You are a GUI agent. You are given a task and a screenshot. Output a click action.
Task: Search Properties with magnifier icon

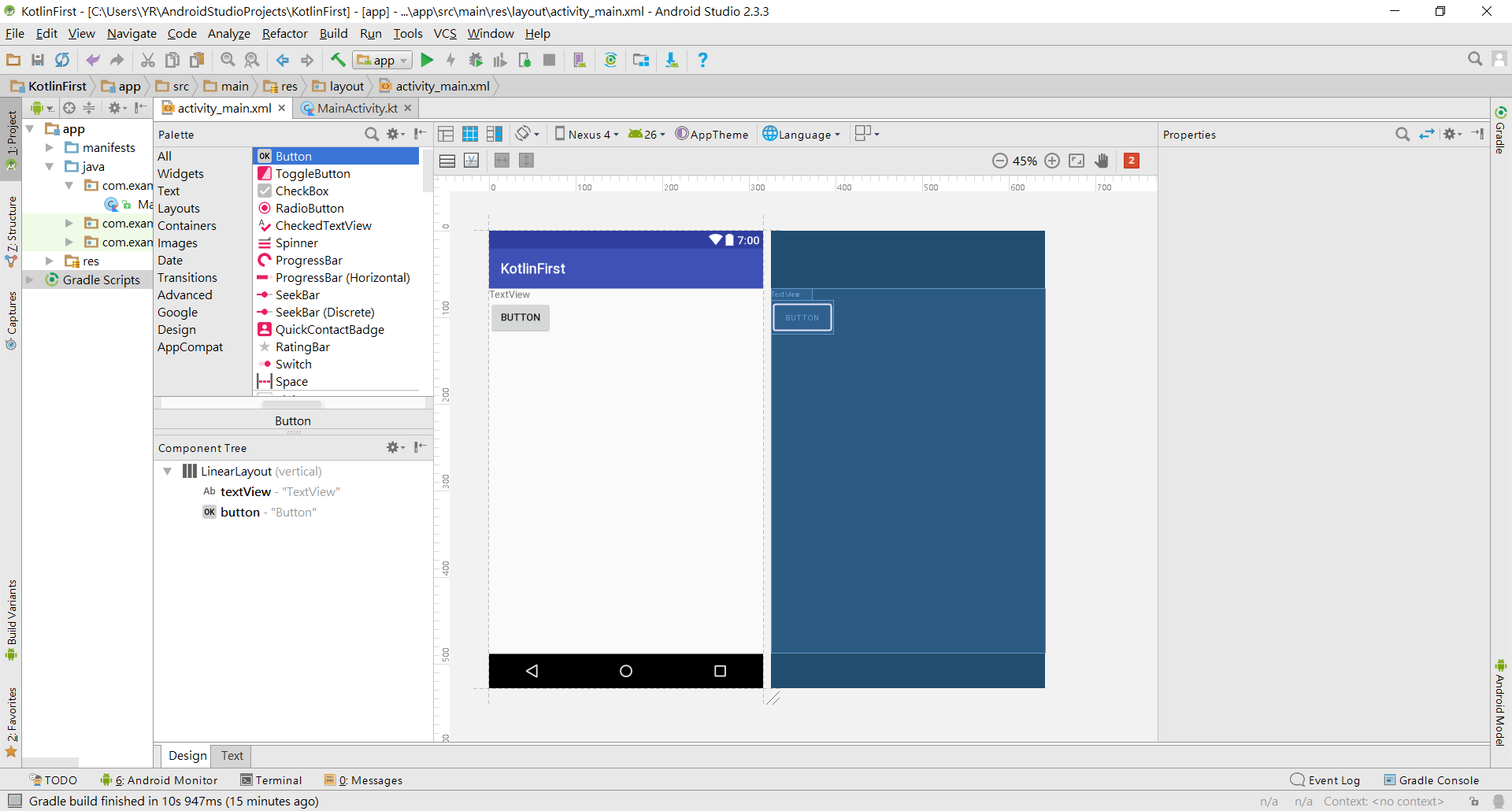point(1403,135)
